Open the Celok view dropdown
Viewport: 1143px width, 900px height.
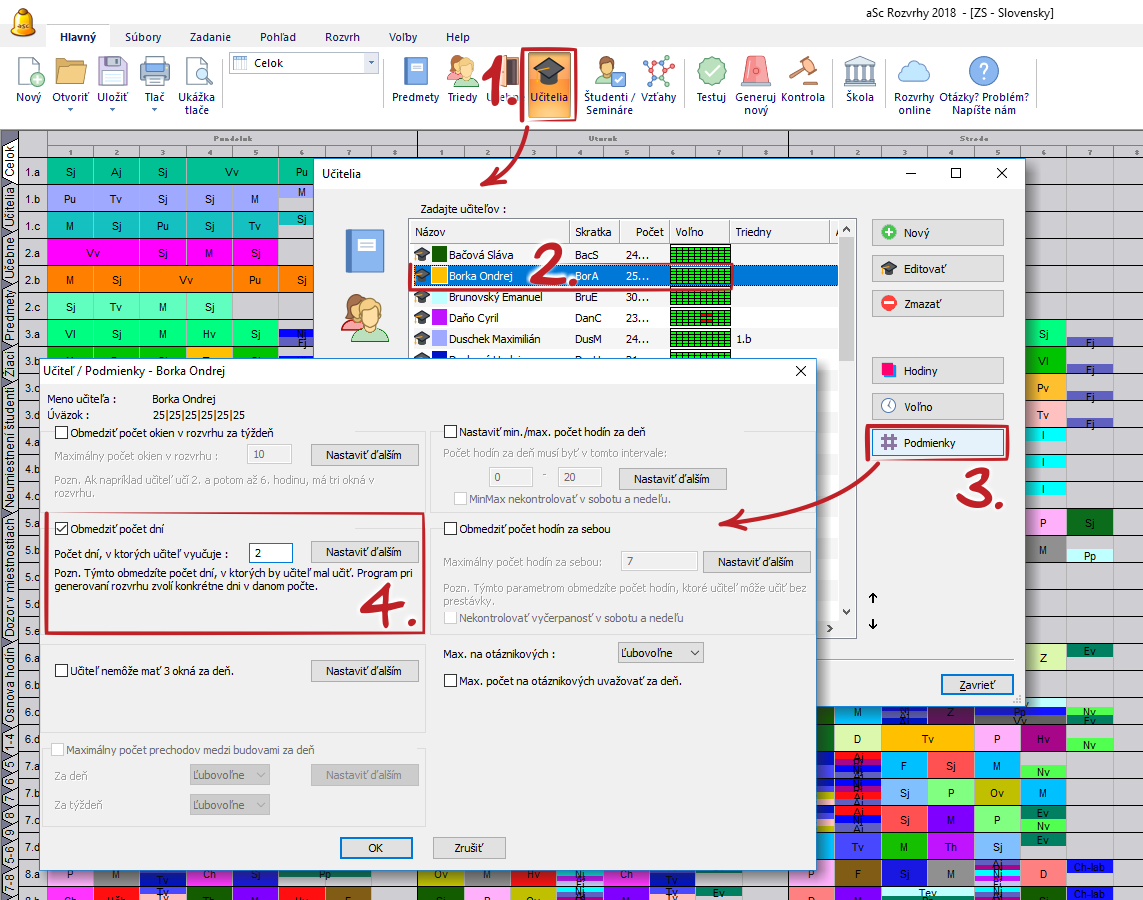pyautogui.click(x=372, y=63)
